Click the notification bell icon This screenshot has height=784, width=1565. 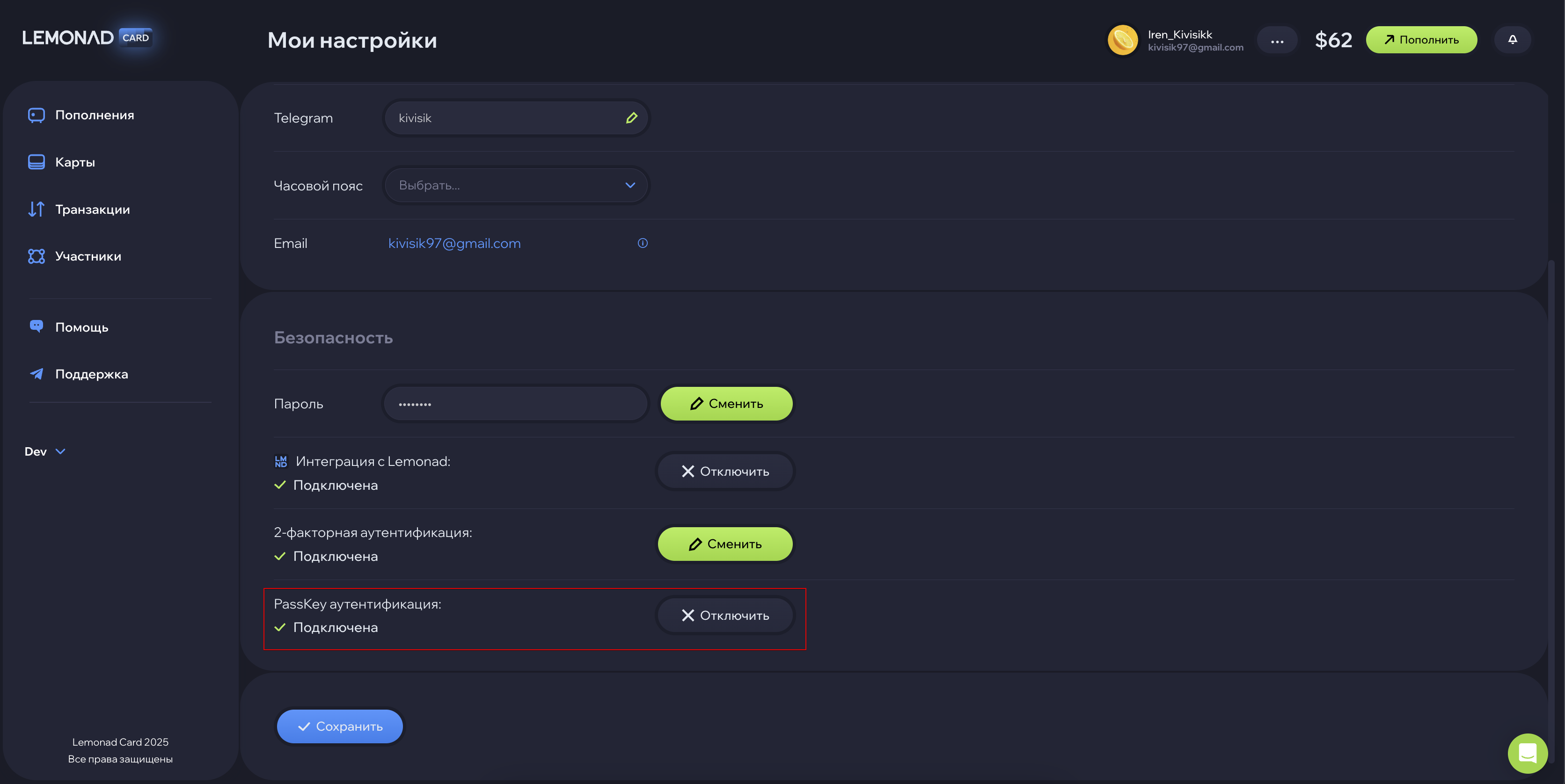(x=1512, y=39)
